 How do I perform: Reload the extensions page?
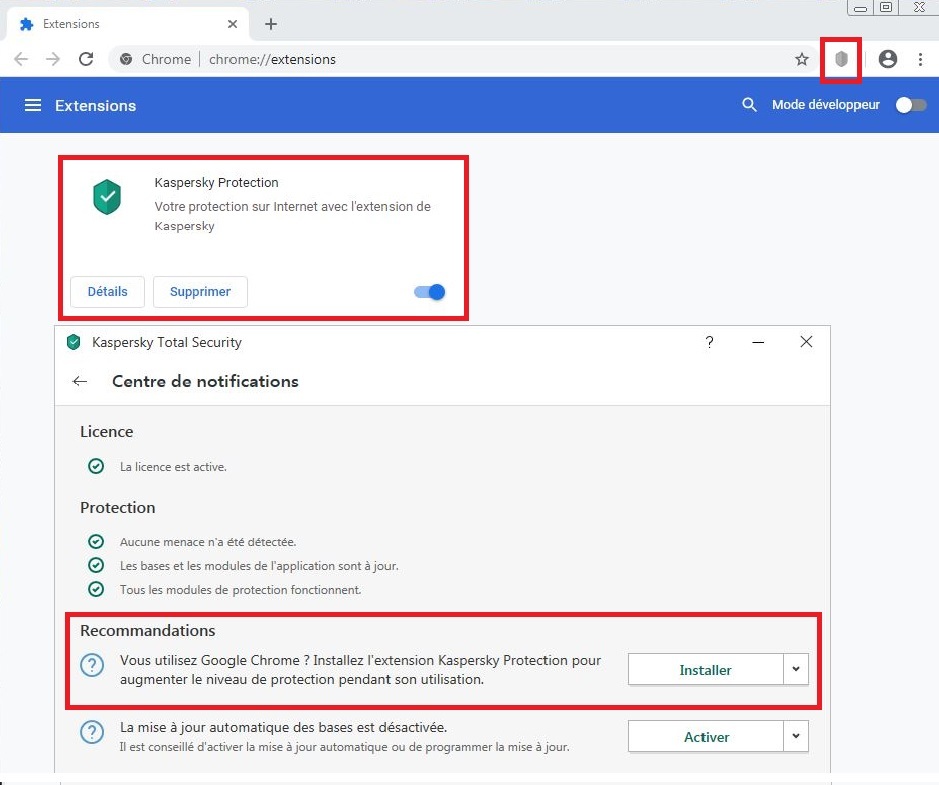pyautogui.click(x=86, y=59)
